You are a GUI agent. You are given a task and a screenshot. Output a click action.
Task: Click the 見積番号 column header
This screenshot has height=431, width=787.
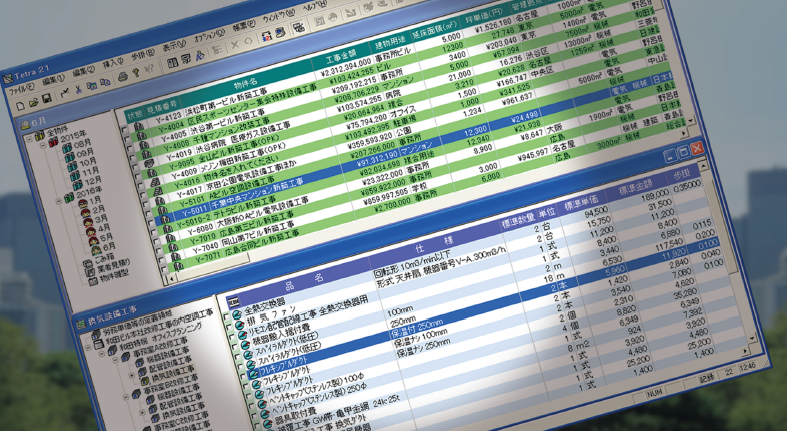[x=161, y=106]
